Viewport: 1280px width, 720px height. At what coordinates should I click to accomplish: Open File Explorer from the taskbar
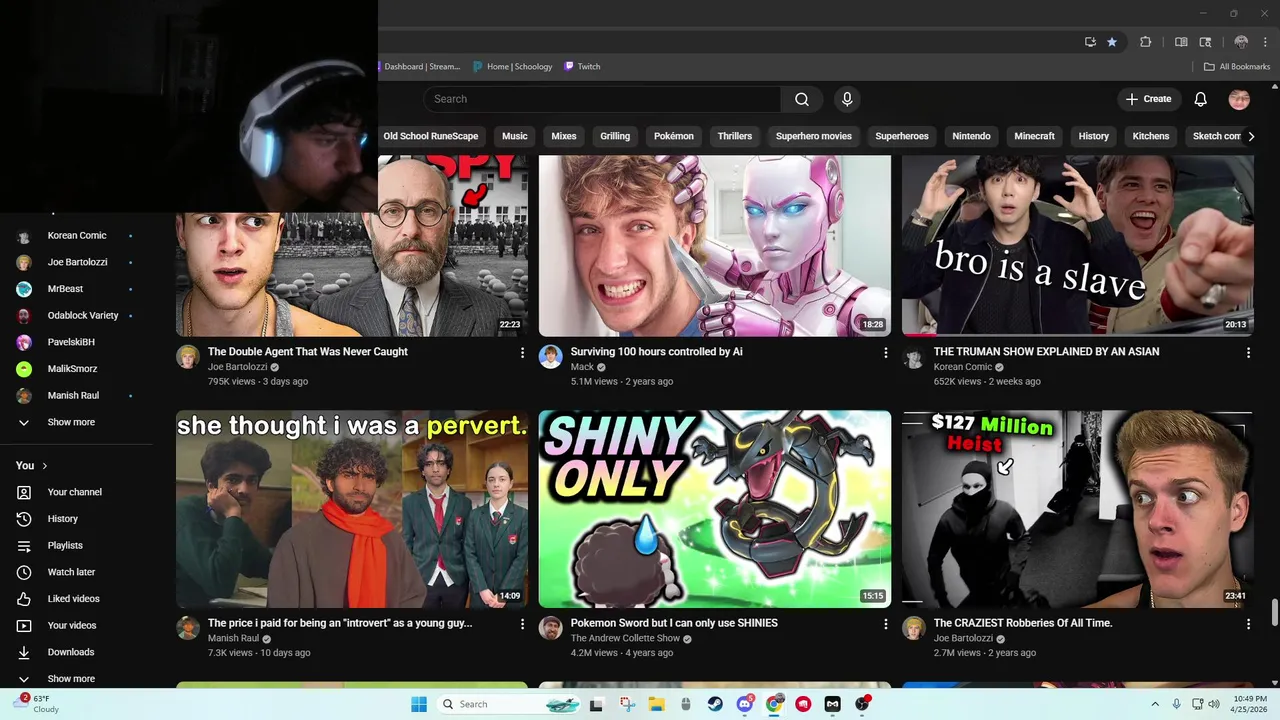tap(657, 704)
